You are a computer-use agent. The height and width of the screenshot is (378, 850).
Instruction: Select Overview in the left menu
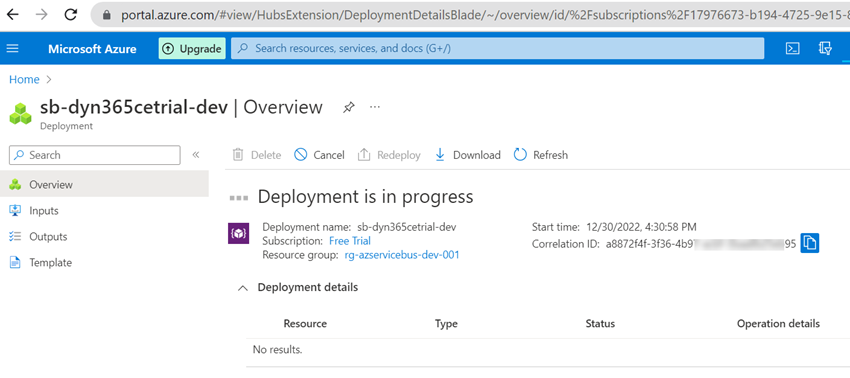point(104,184)
